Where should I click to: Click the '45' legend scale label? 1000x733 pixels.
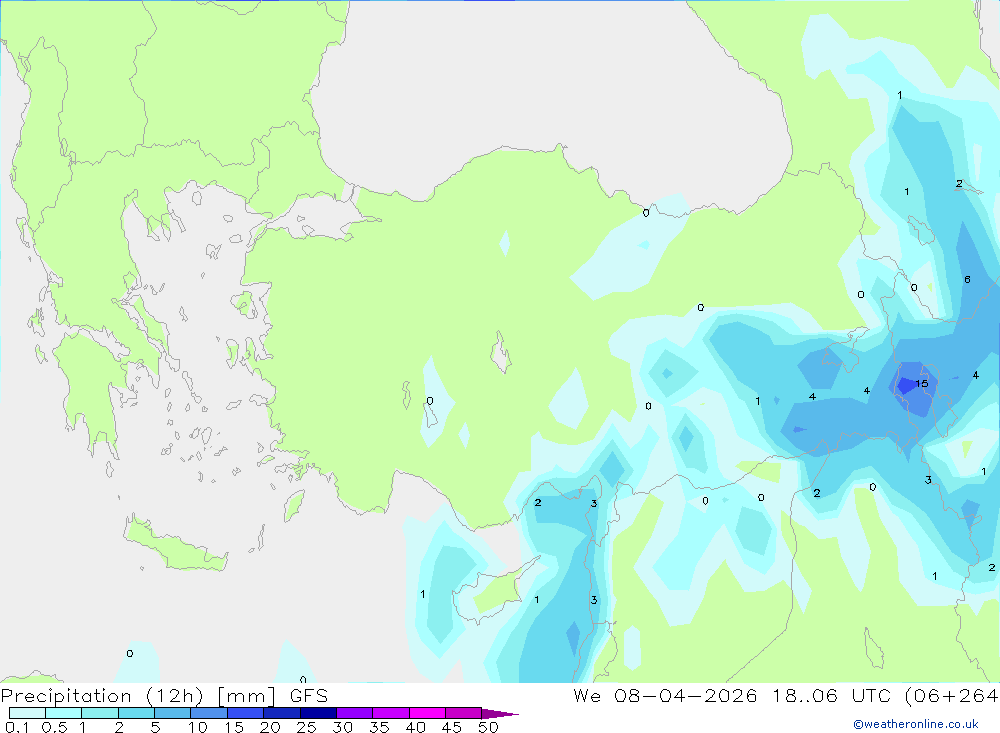pos(452,727)
